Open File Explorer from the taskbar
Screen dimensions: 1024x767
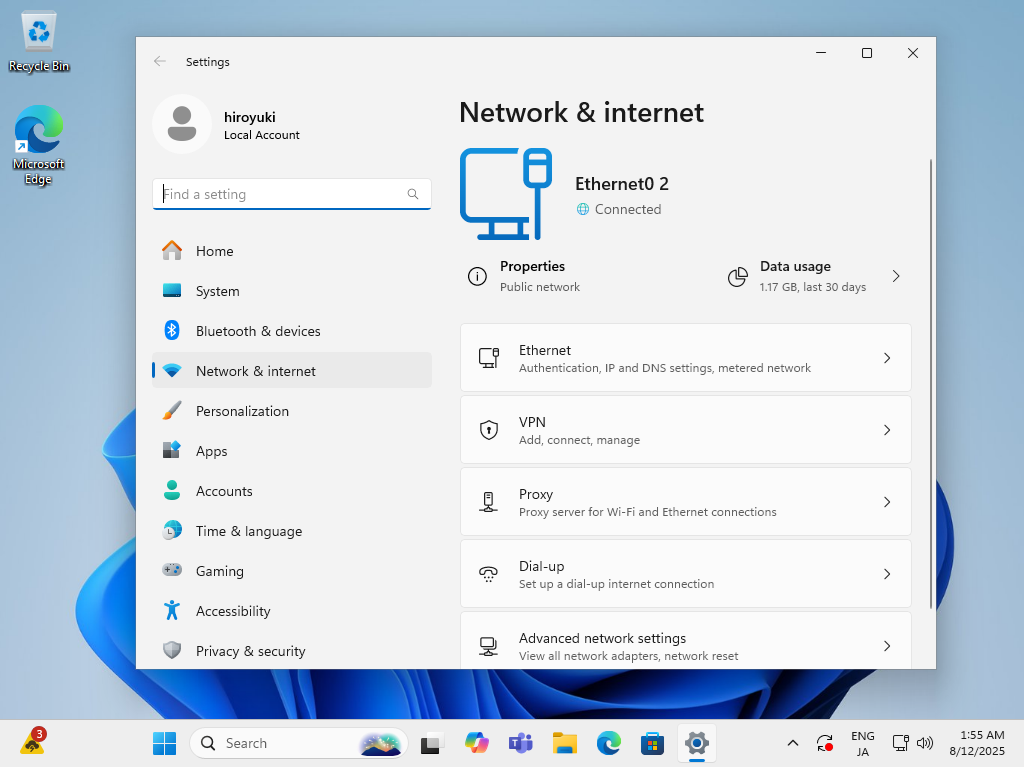[x=565, y=743]
